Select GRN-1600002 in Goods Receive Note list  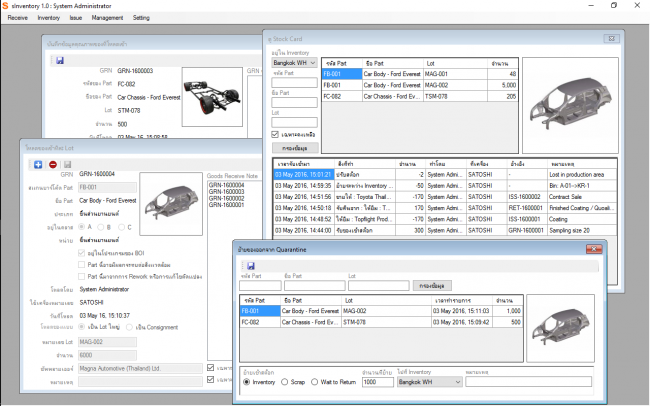[x=225, y=198]
